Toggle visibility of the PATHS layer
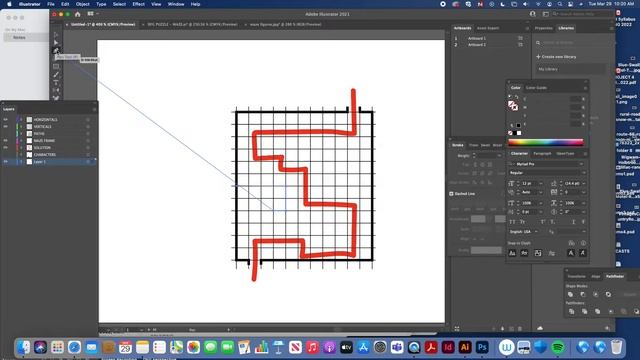The width and height of the screenshot is (640, 360). (x=6, y=133)
